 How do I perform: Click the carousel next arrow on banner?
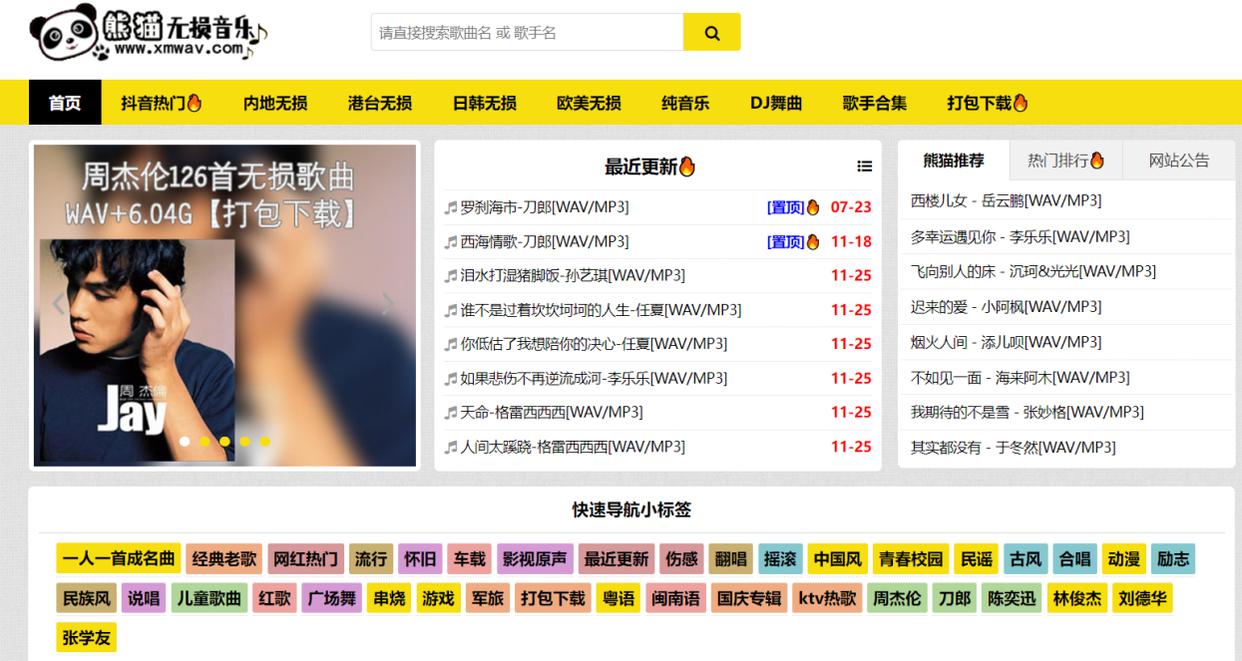point(390,305)
